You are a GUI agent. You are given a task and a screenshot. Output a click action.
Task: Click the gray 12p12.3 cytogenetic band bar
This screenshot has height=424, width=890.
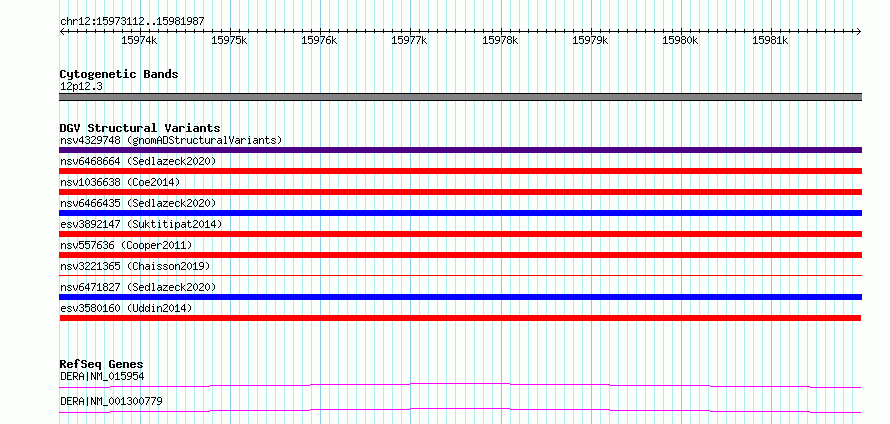point(460,97)
